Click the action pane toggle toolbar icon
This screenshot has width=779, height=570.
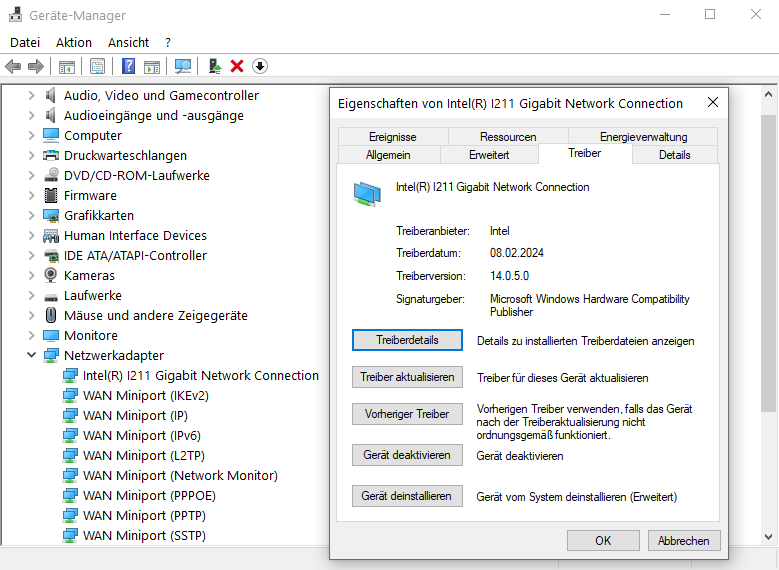pos(152,66)
